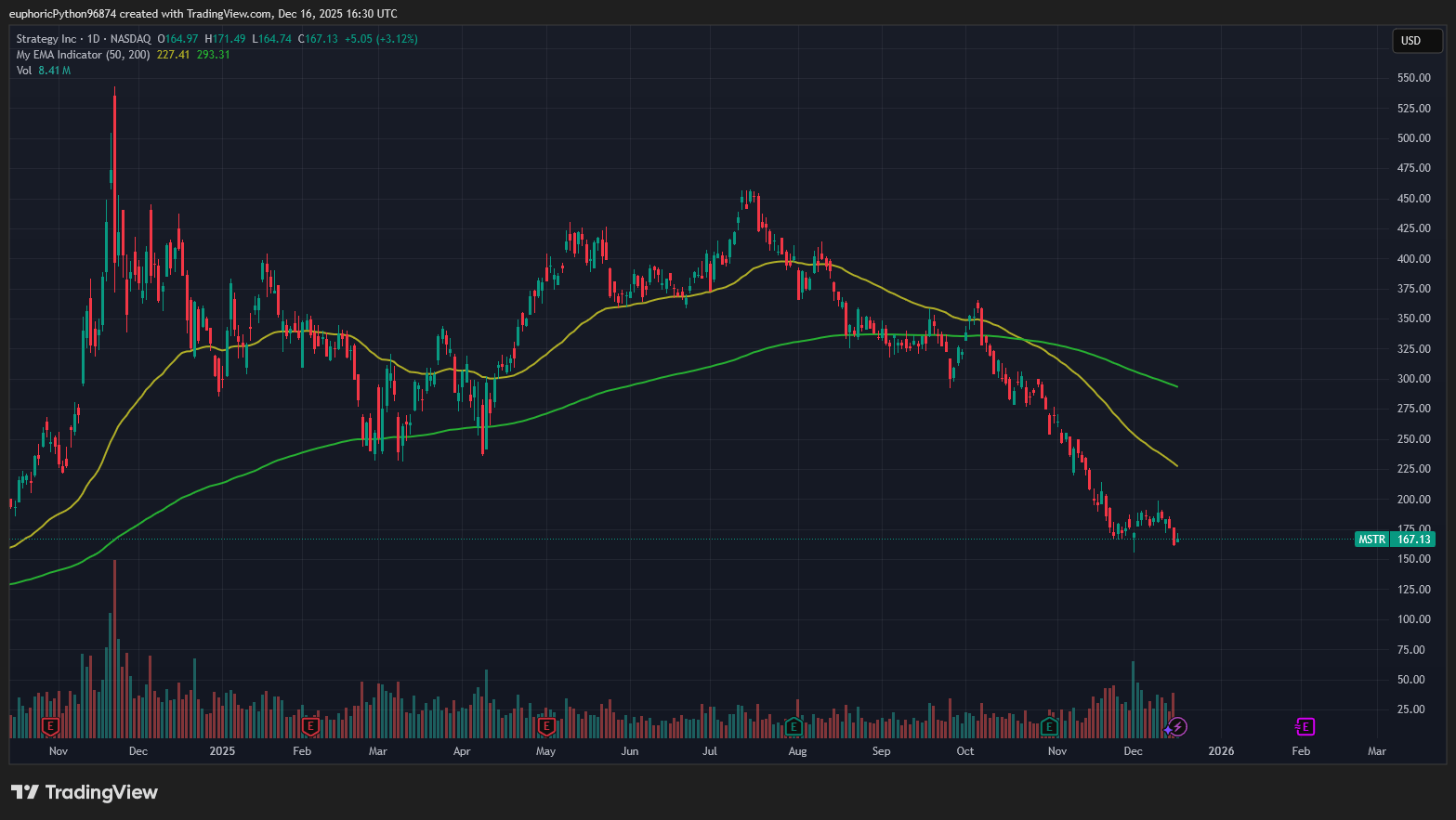This screenshot has height=820, width=1456.
Task: Click the sparkle icon near the latest candle
Action: click(x=1165, y=732)
